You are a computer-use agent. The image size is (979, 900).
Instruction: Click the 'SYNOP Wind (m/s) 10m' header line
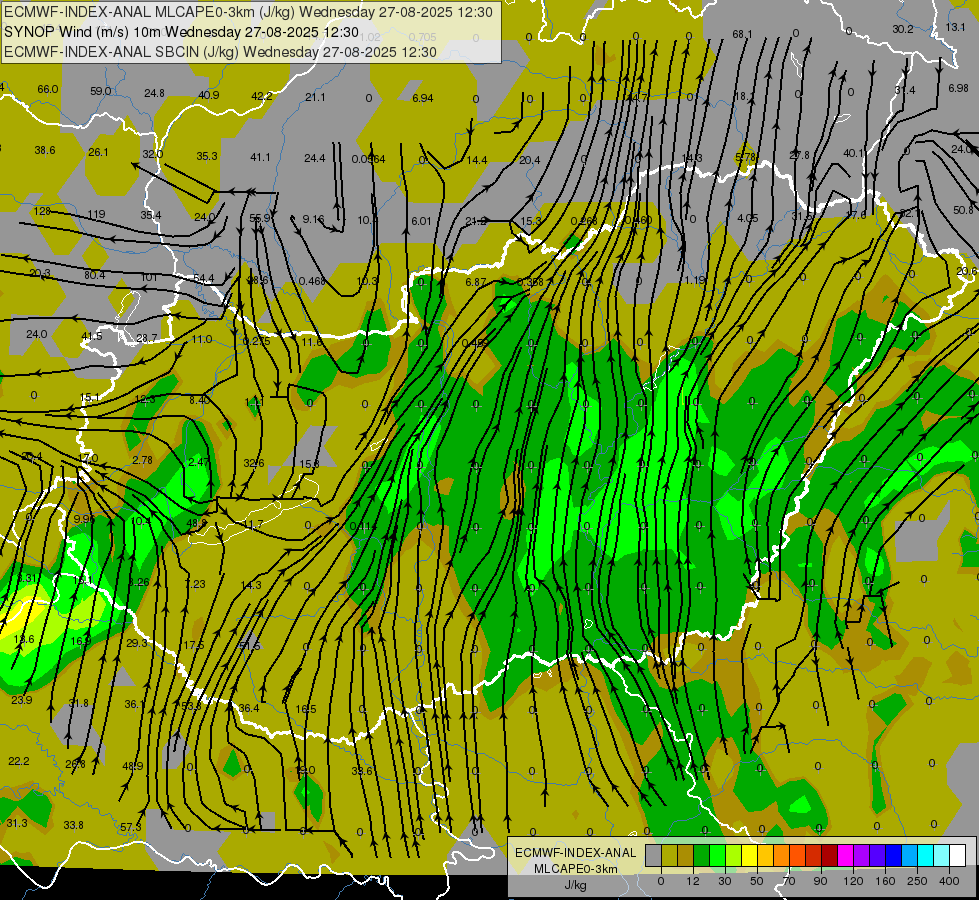181,32
